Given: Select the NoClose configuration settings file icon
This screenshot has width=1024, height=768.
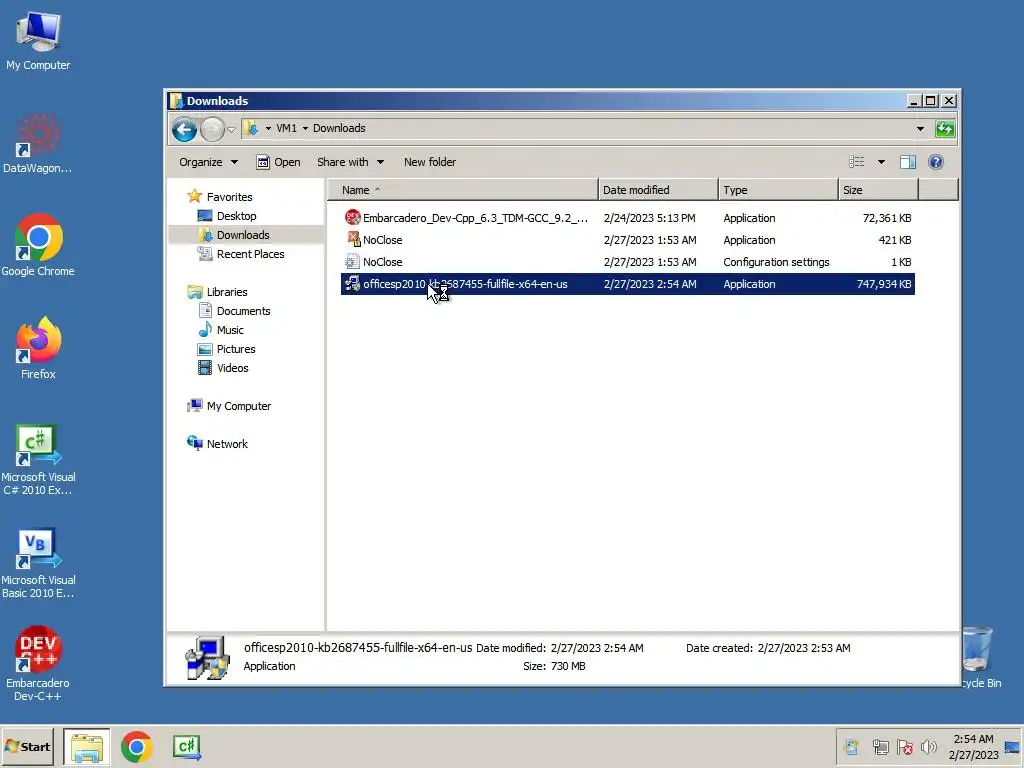Looking at the screenshot, I should 353,262.
